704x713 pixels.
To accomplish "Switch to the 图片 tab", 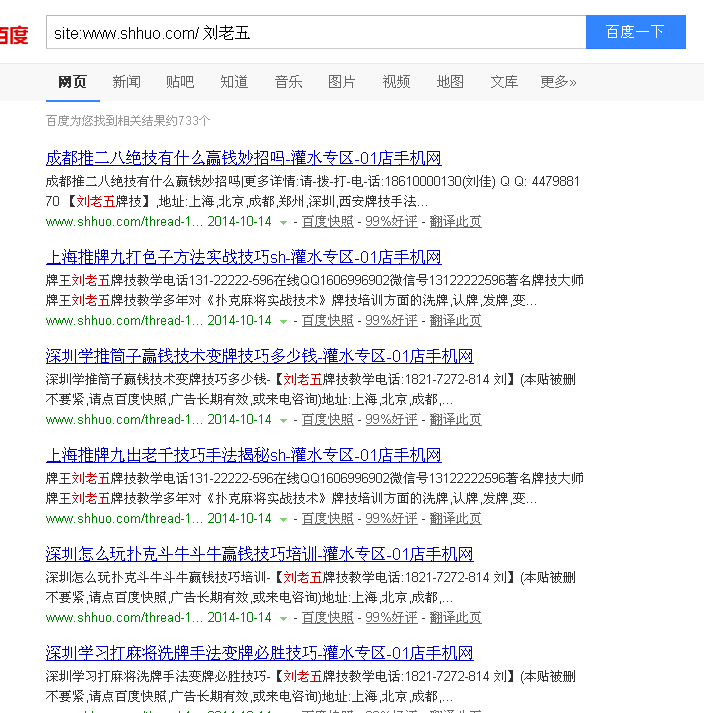I will click(x=342, y=82).
